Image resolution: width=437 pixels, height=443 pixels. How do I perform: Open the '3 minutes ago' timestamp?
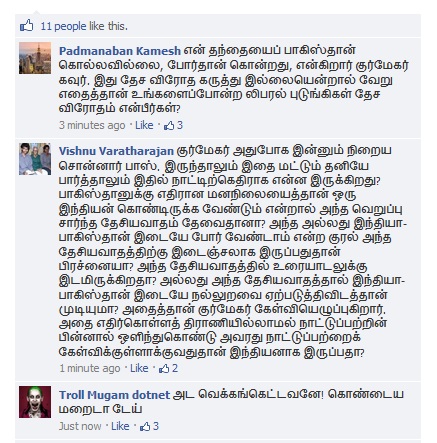tap(92, 125)
